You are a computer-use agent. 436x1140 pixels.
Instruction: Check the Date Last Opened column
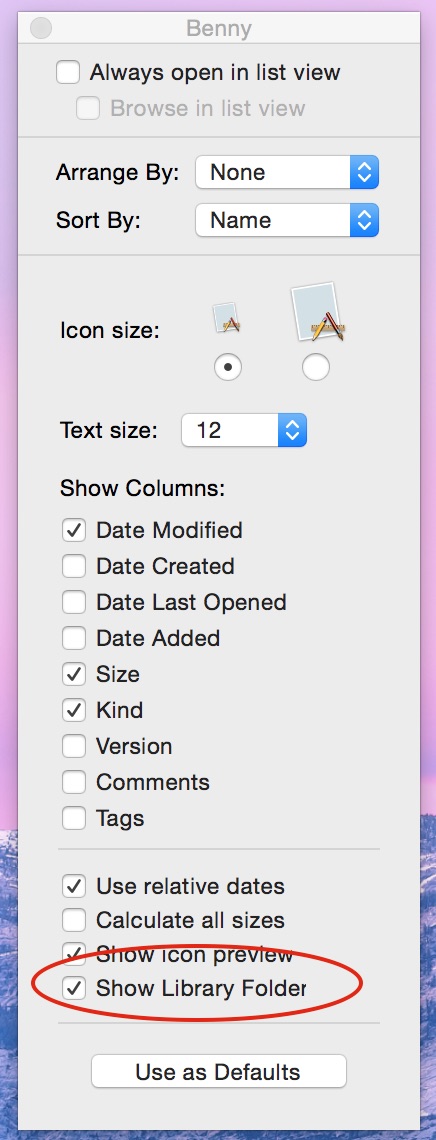click(73, 602)
